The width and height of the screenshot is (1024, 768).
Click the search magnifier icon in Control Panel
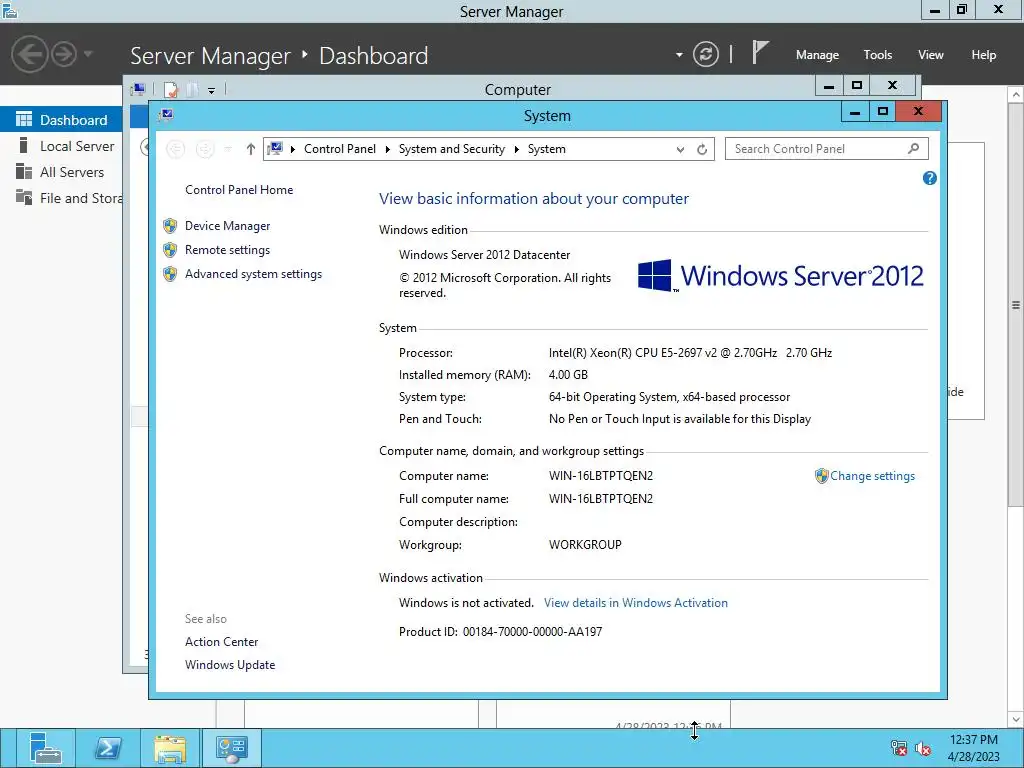914,149
